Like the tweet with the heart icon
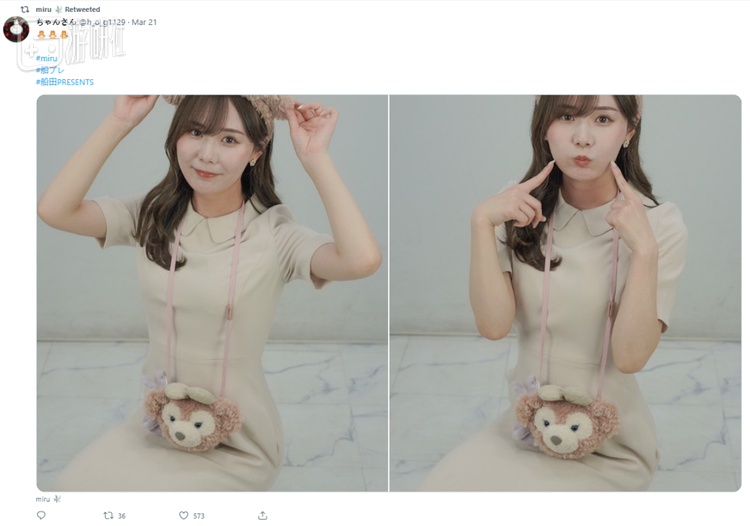This screenshot has width=750, height=526. (x=184, y=515)
